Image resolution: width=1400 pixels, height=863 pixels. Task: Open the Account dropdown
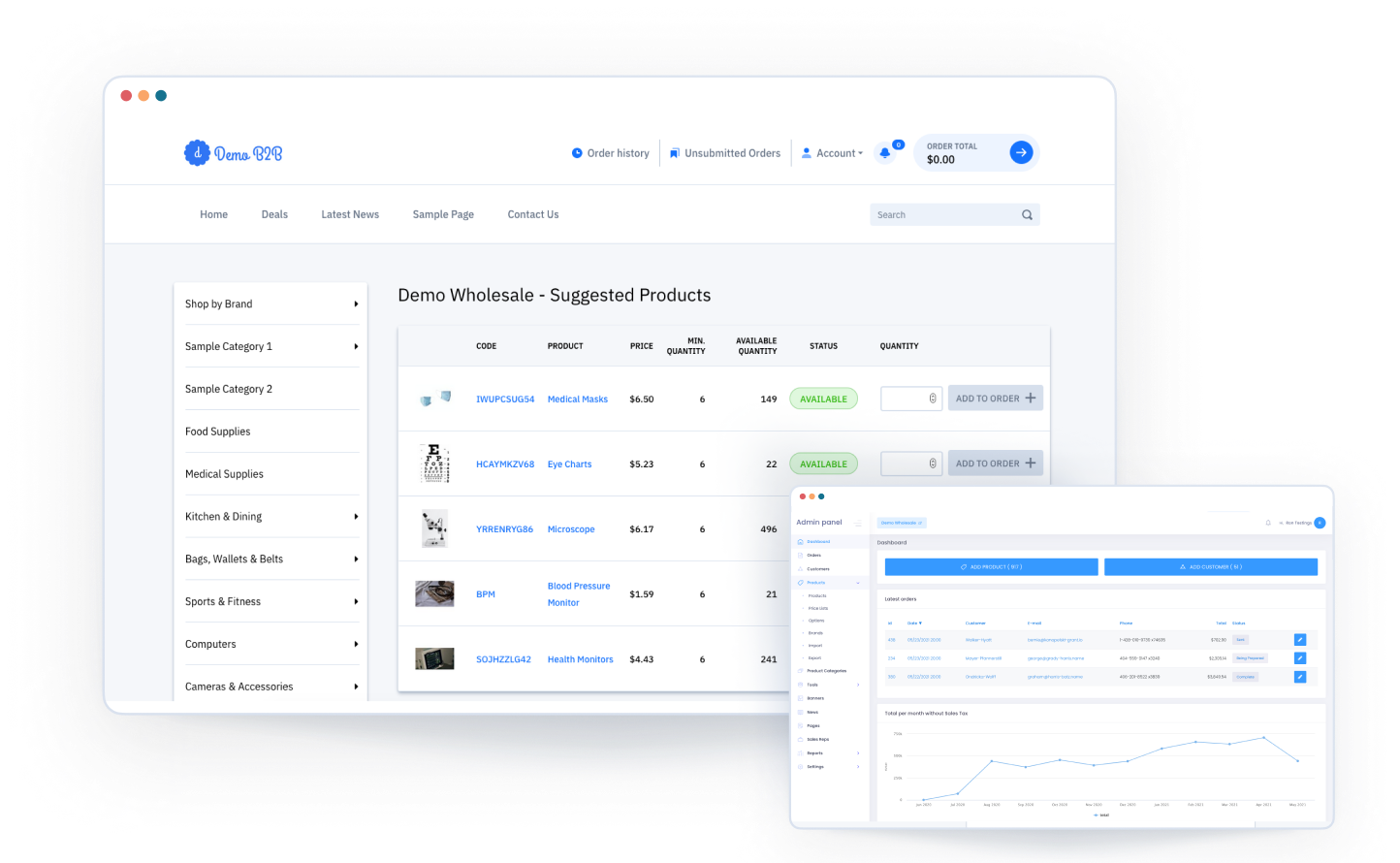pyautogui.click(x=833, y=153)
